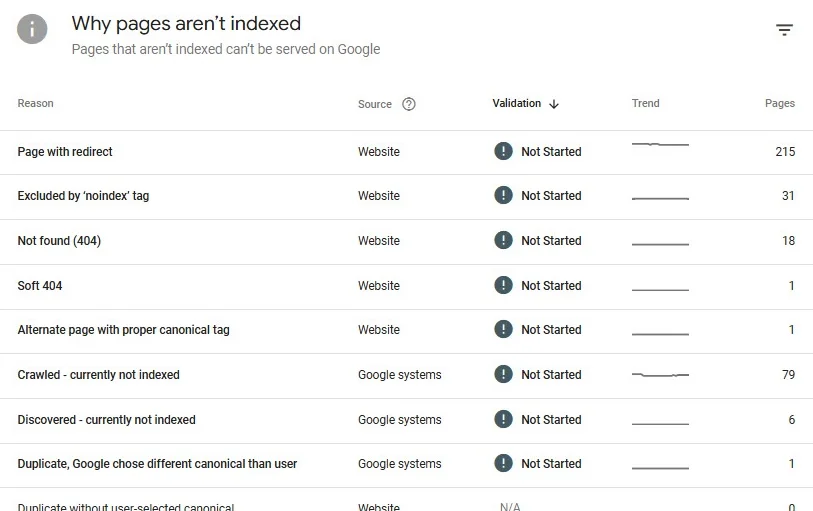Viewport: 813px width, 511px height.
Task: Click the Reason column header
Action: (x=36, y=104)
